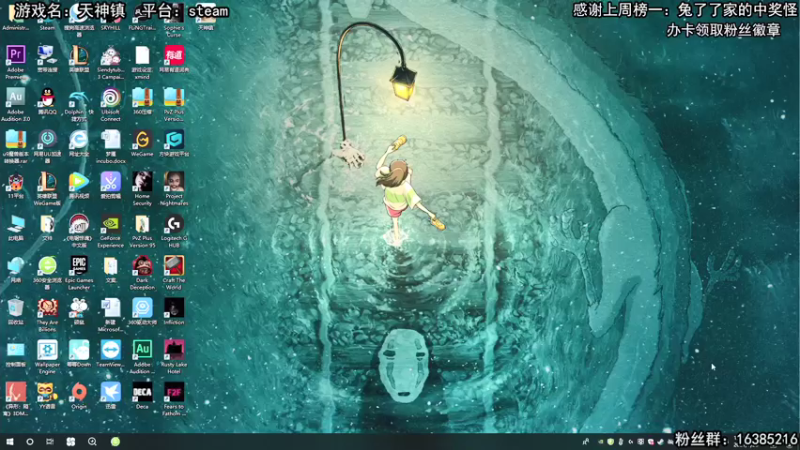Open the PvZ Plus Versio... archive file
This screenshot has width=800, height=450.
[173, 97]
